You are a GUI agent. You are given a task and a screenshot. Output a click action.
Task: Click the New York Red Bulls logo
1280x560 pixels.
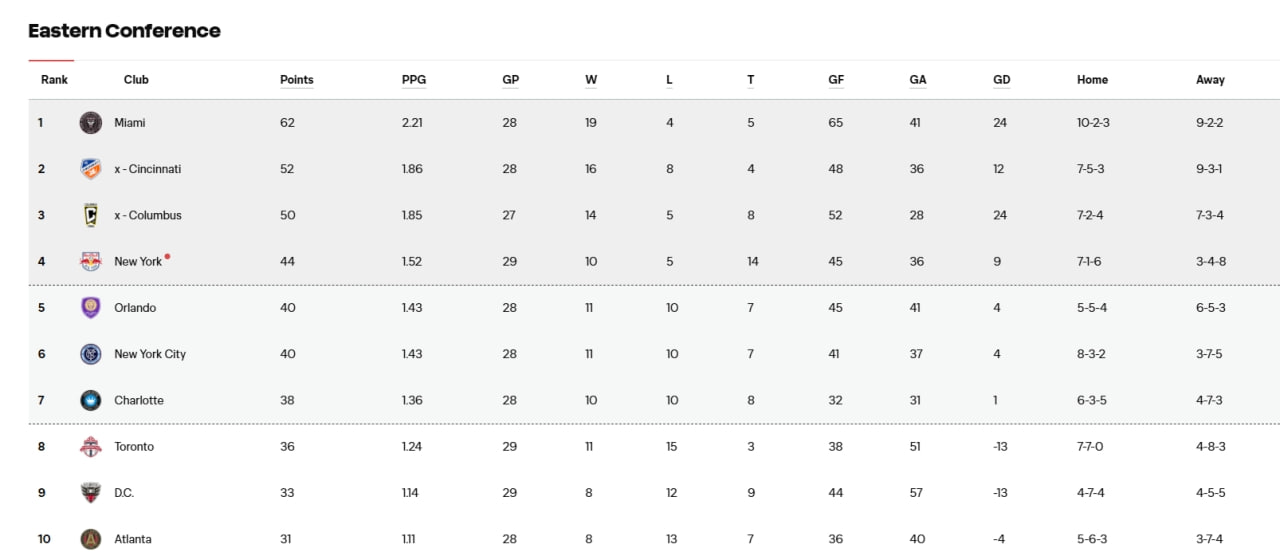(x=91, y=261)
